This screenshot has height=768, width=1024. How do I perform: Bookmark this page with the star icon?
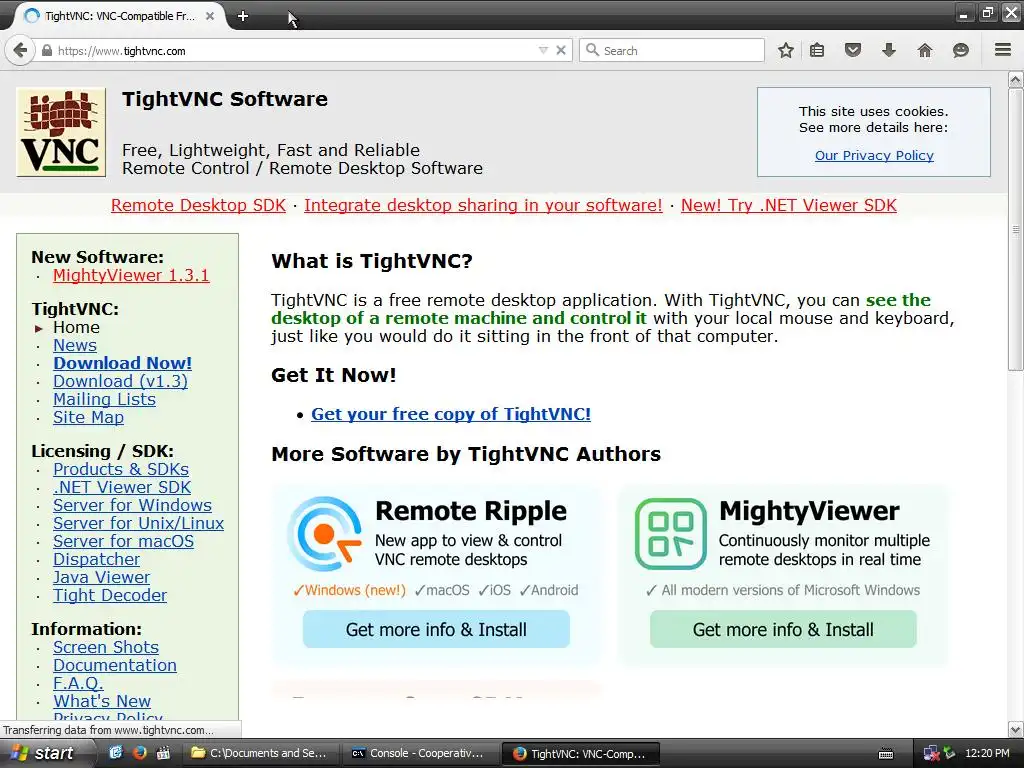(786, 50)
